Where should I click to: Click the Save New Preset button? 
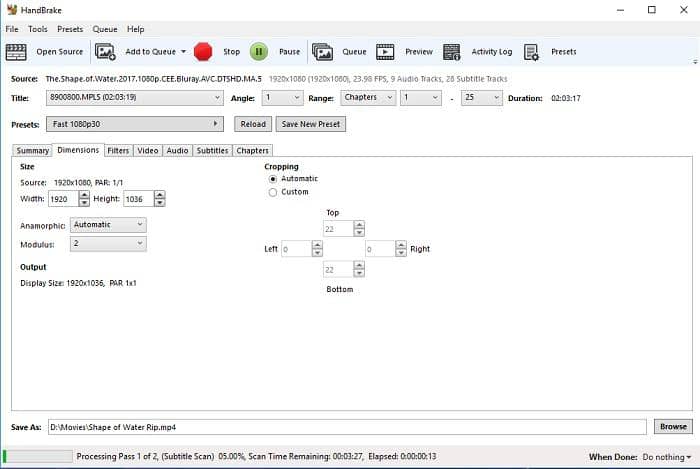click(x=311, y=124)
